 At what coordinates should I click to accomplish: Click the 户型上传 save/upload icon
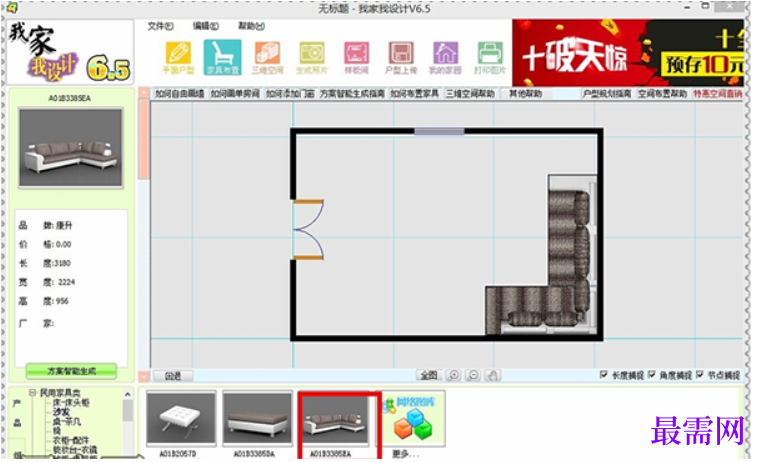point(401,57)
